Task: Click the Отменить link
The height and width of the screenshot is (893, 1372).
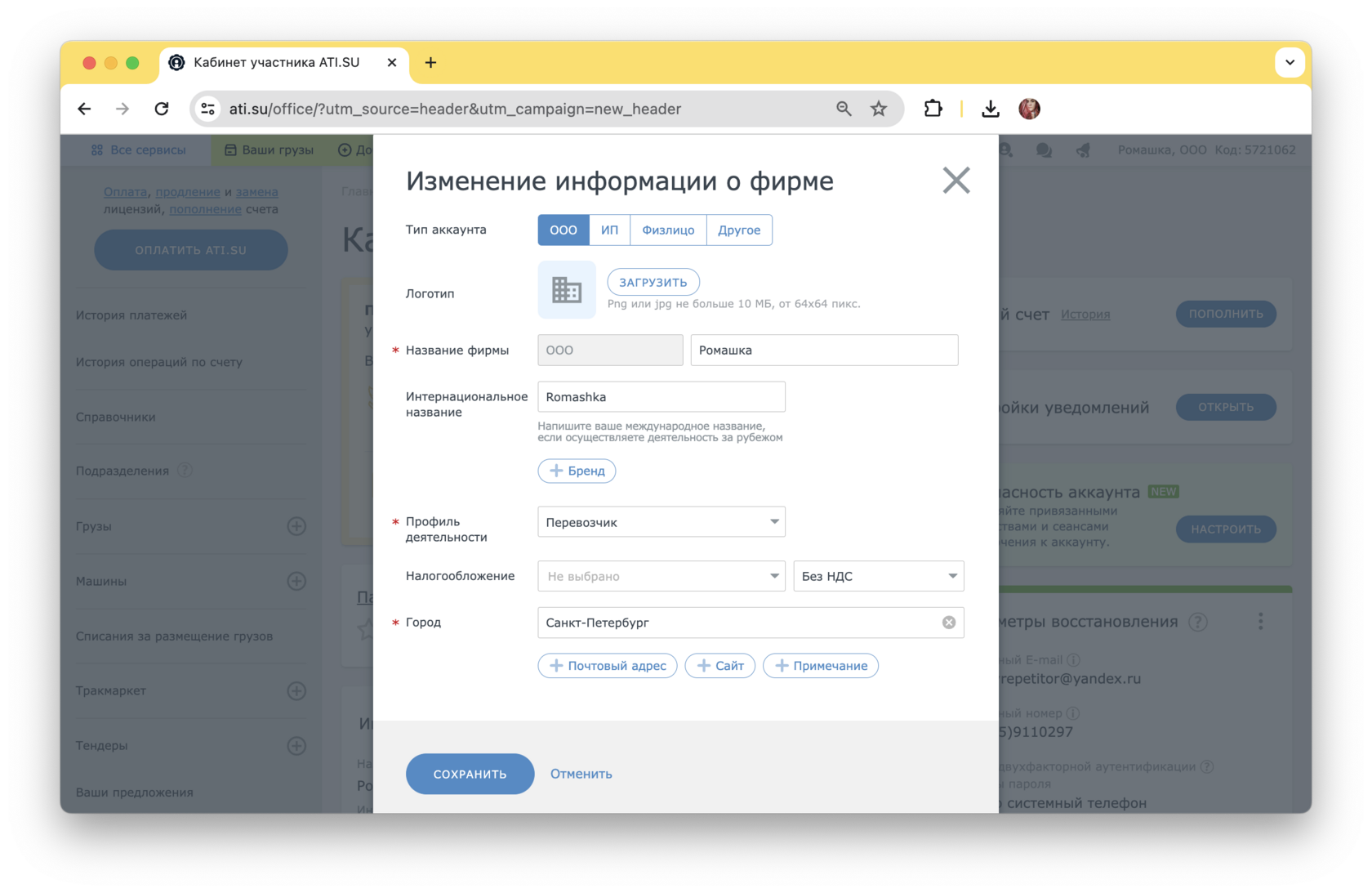Action: click(x=581, y=774)
